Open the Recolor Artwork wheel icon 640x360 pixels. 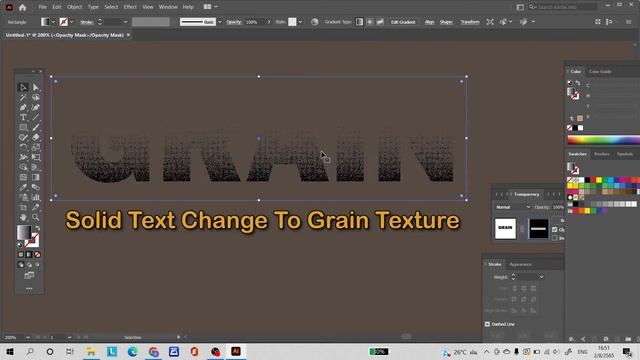[x=314, y=22]
